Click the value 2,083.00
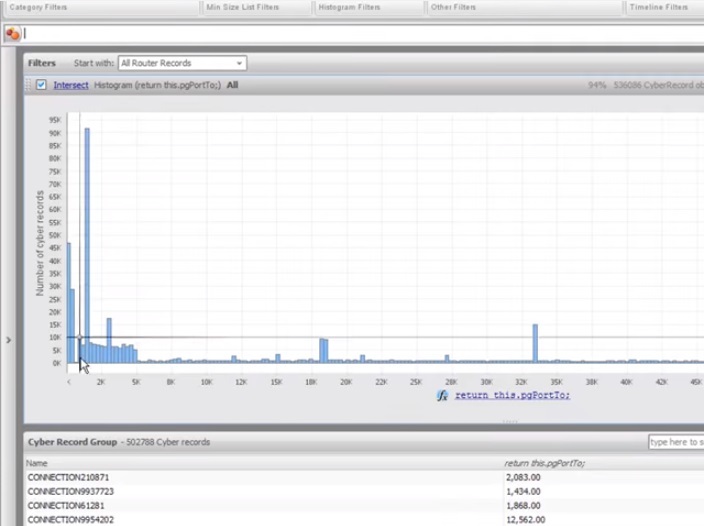Screen dimensions: 704x526 [523, 477]
